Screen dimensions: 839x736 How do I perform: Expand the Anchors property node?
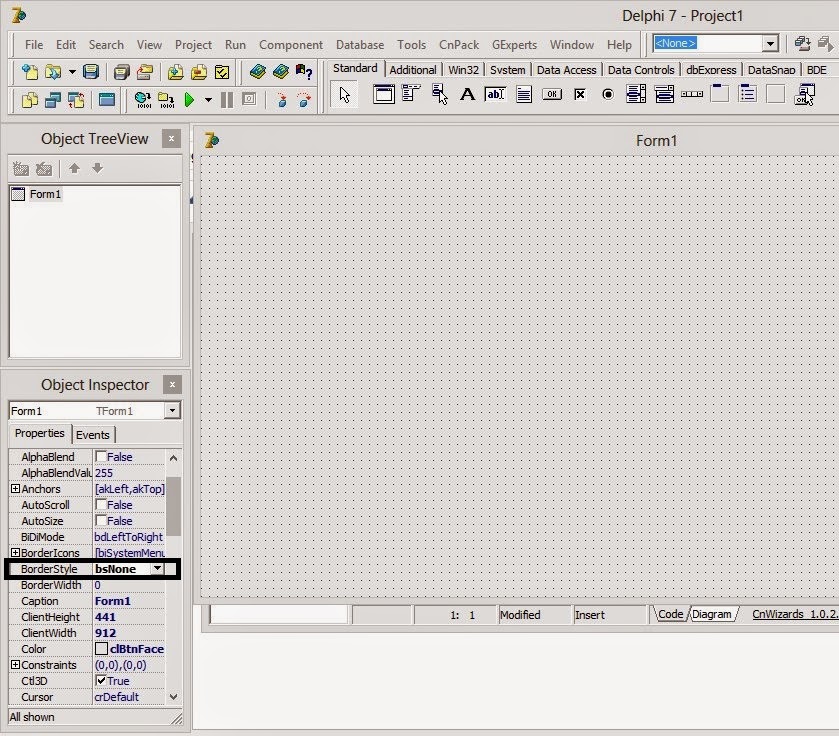15,489
